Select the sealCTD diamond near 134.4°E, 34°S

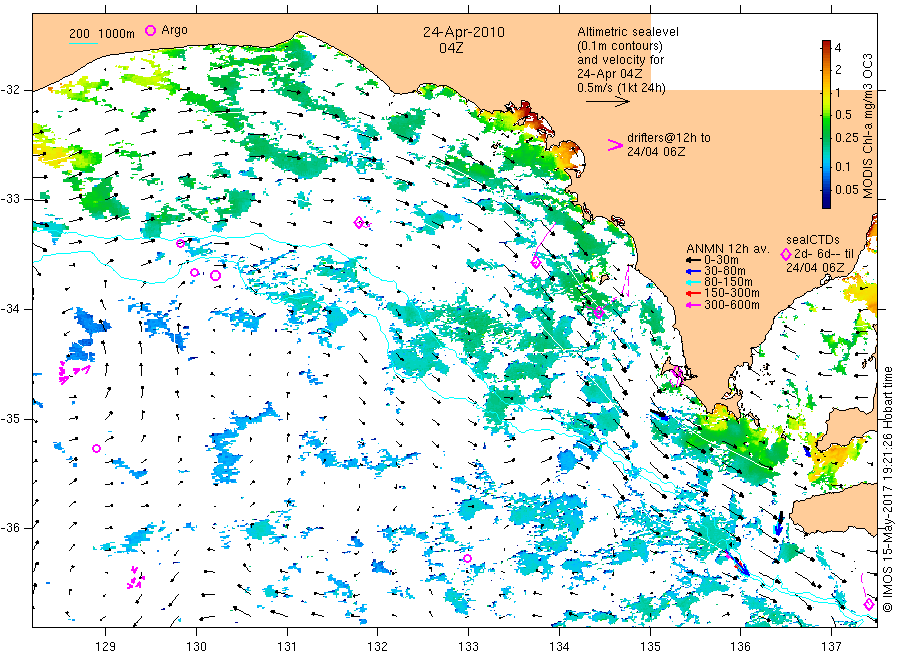click(599, 313)
